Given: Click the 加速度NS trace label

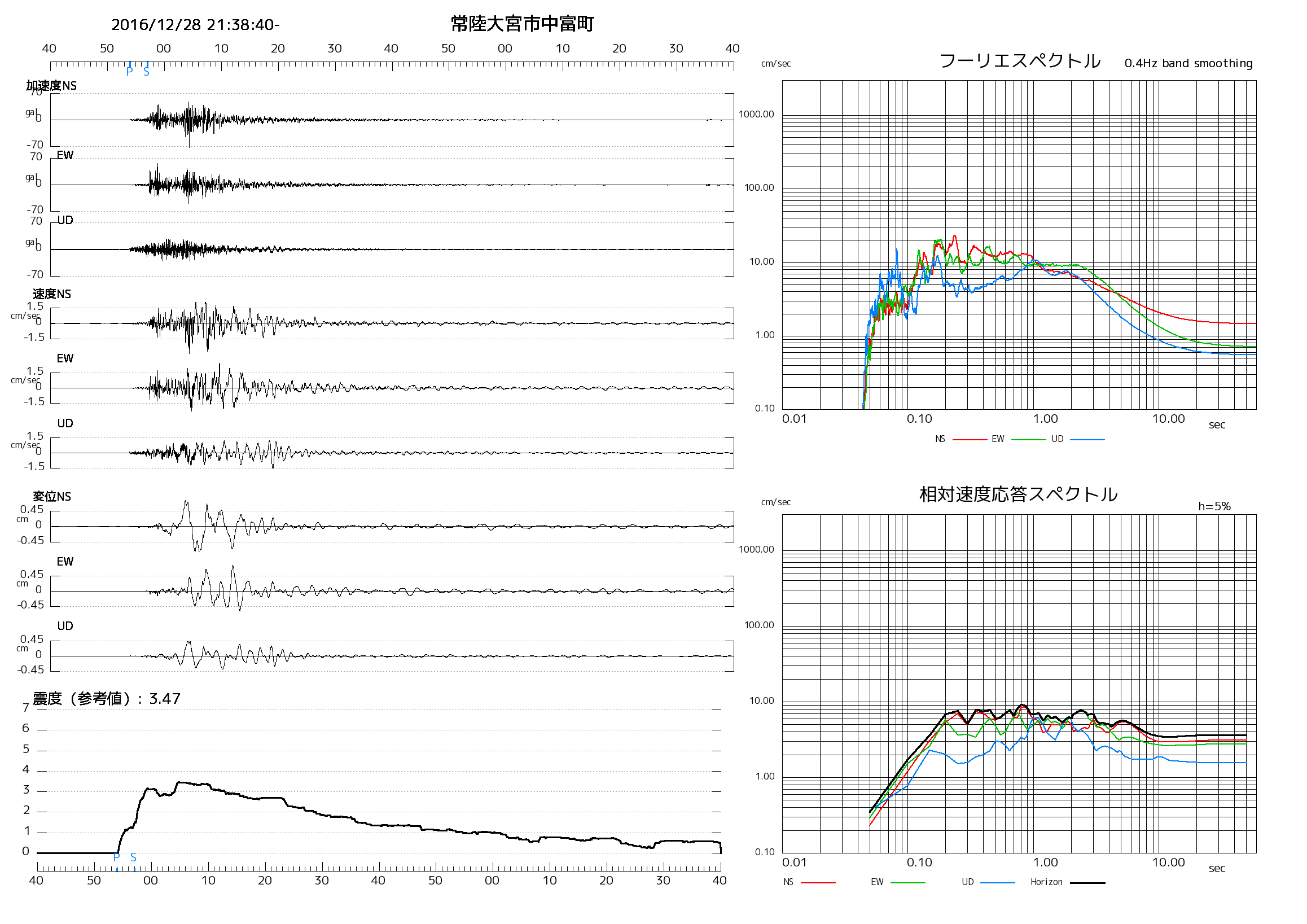Looking at the screenshot, I should pyautogui.click(x=51, y=85).
